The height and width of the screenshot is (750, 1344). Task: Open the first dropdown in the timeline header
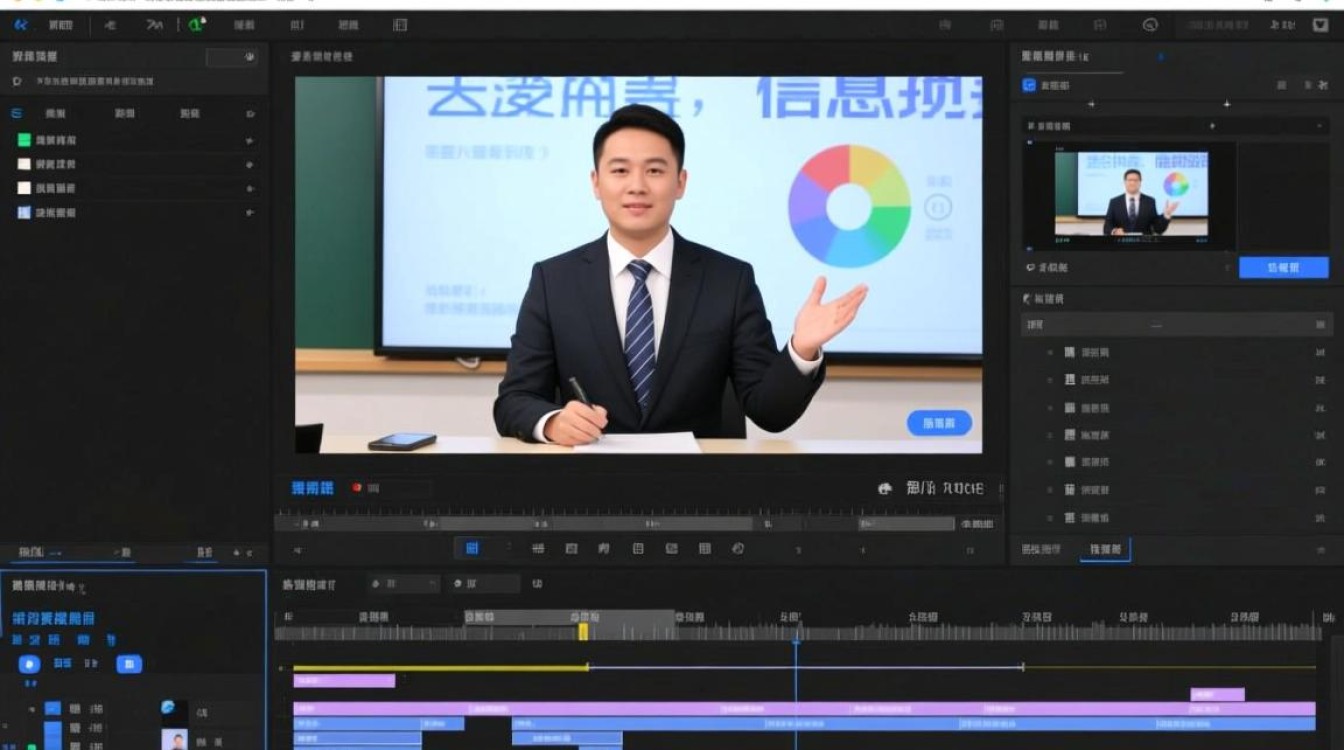[x=403, y=584]
